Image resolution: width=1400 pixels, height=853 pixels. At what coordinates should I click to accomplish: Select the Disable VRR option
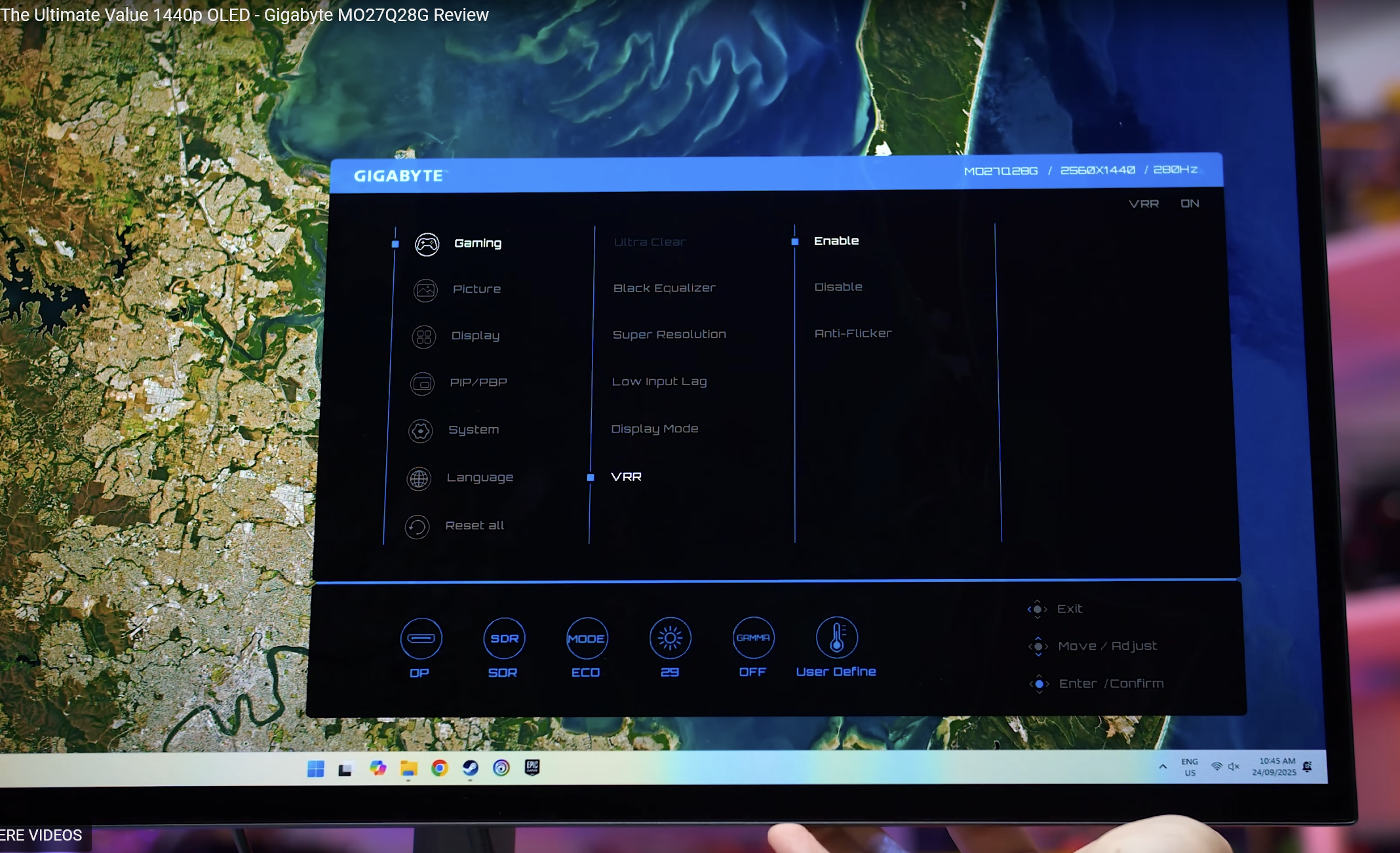[838, 287]
